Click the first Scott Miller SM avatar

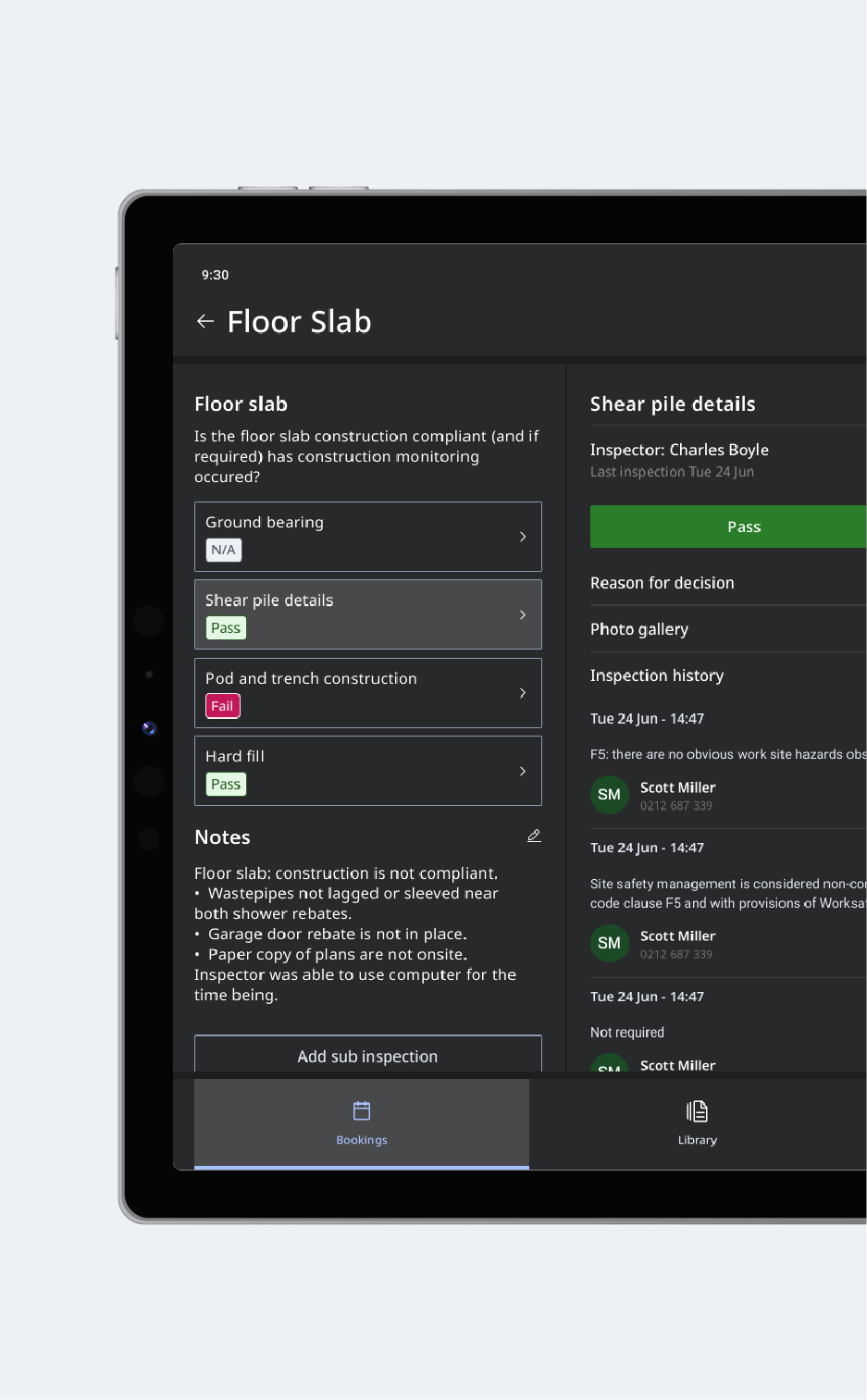[x=609, y=795]
